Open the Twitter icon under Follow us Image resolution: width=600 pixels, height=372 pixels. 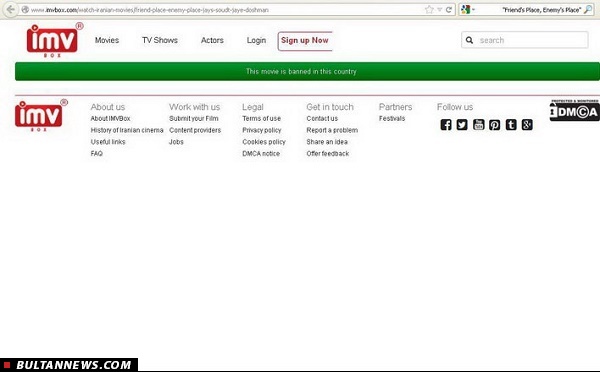[x=462, y=124]
